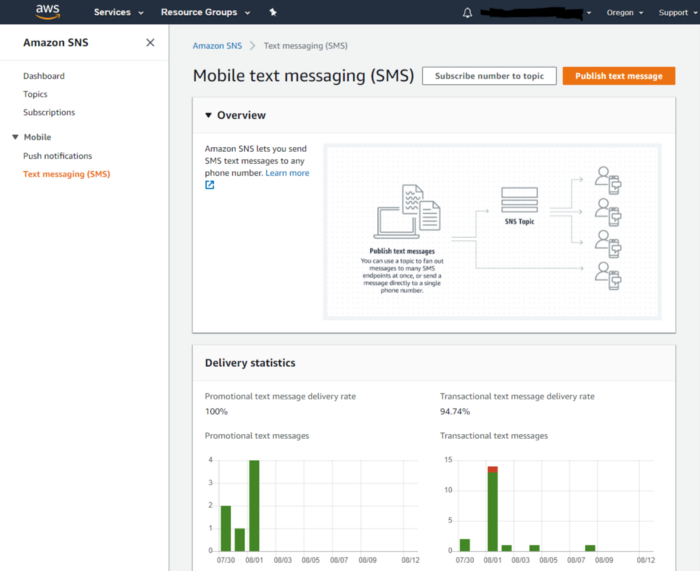Image resolution: width=700 pixels, height=571 pixels.
Task: Click the Amazon SNS sidebar title
Action: pos(56,42)
